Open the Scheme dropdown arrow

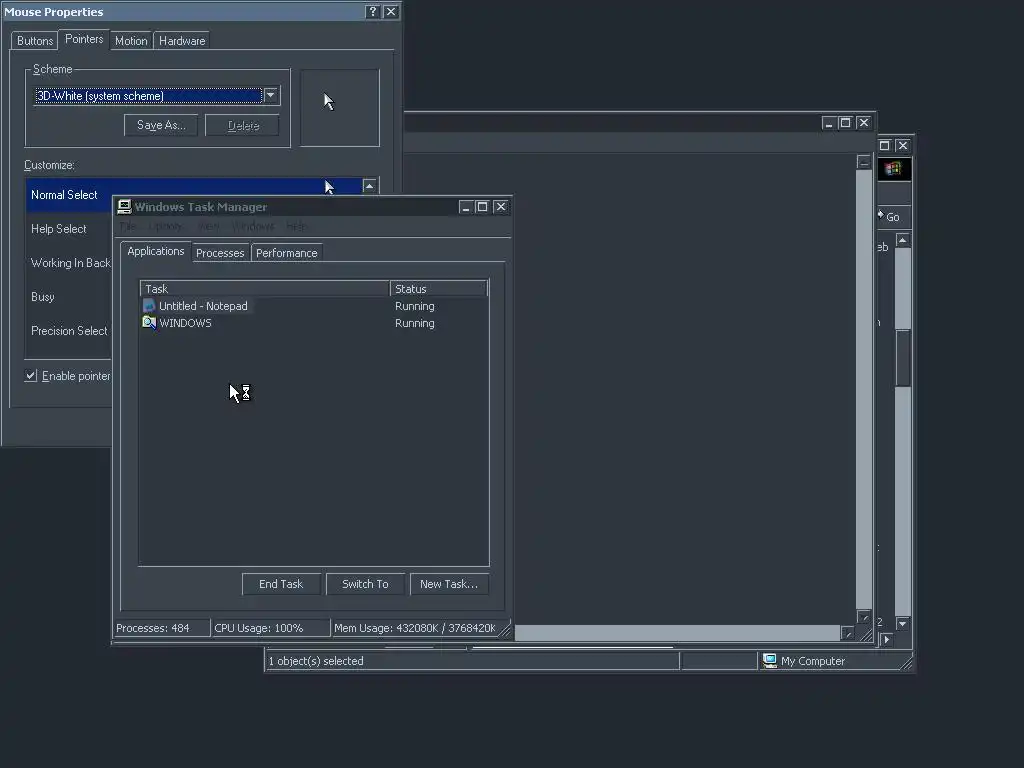(270, 95)
